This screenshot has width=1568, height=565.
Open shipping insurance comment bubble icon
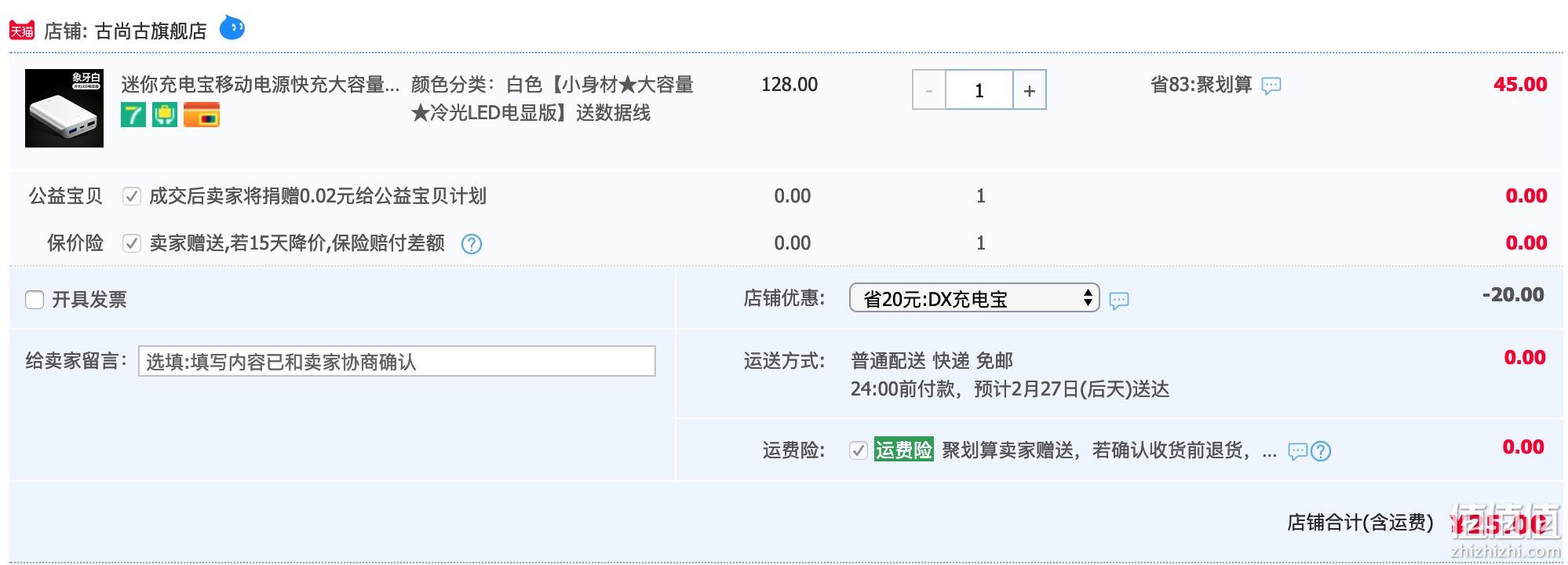coord(1298,451)
